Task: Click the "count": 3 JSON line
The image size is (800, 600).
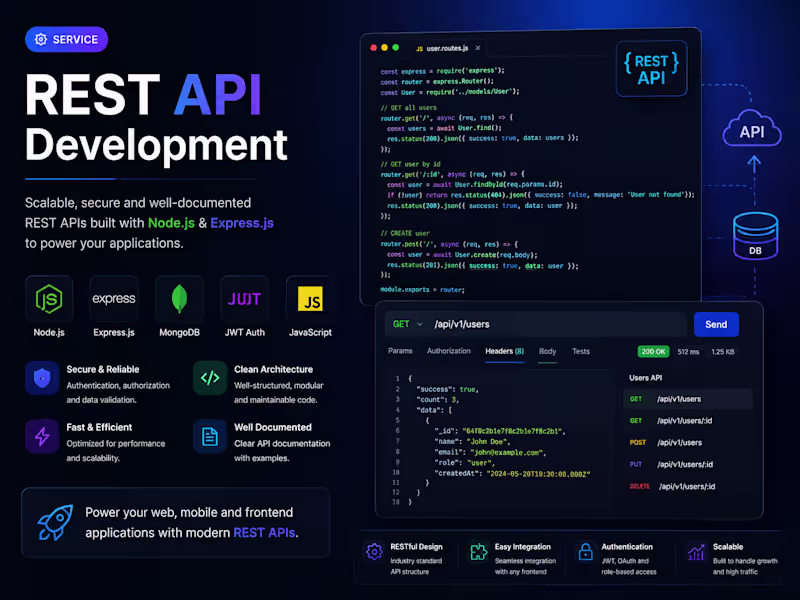Action: tap(437, 399)
